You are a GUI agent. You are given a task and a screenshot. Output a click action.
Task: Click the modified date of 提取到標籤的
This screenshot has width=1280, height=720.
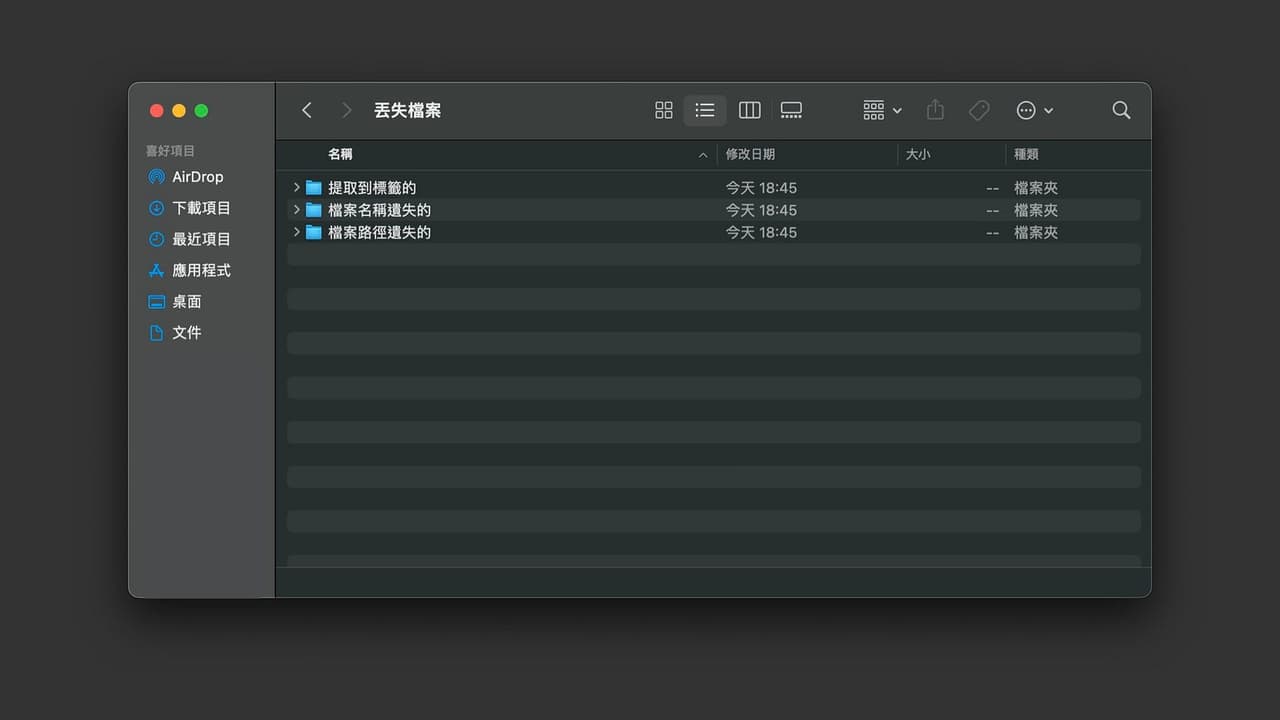pyautogui.click(x=761, y=188)
